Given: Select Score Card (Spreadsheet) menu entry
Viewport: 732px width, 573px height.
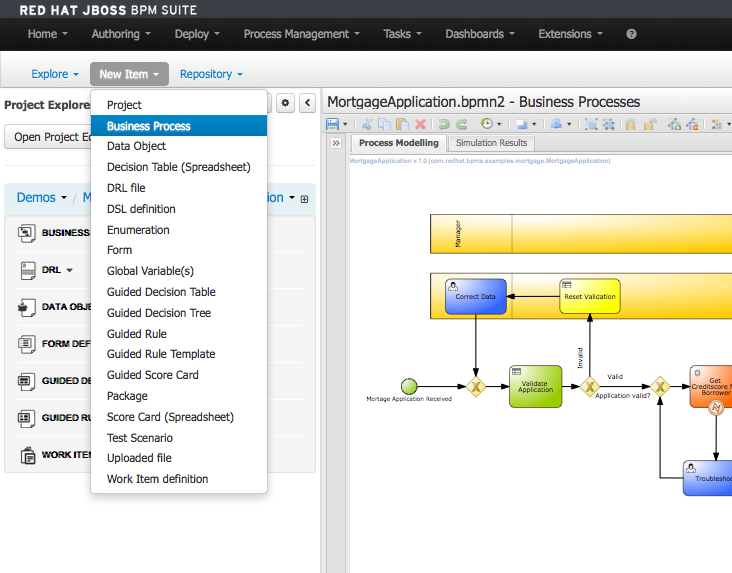Looking at the screenshot, I should point(179,417).
